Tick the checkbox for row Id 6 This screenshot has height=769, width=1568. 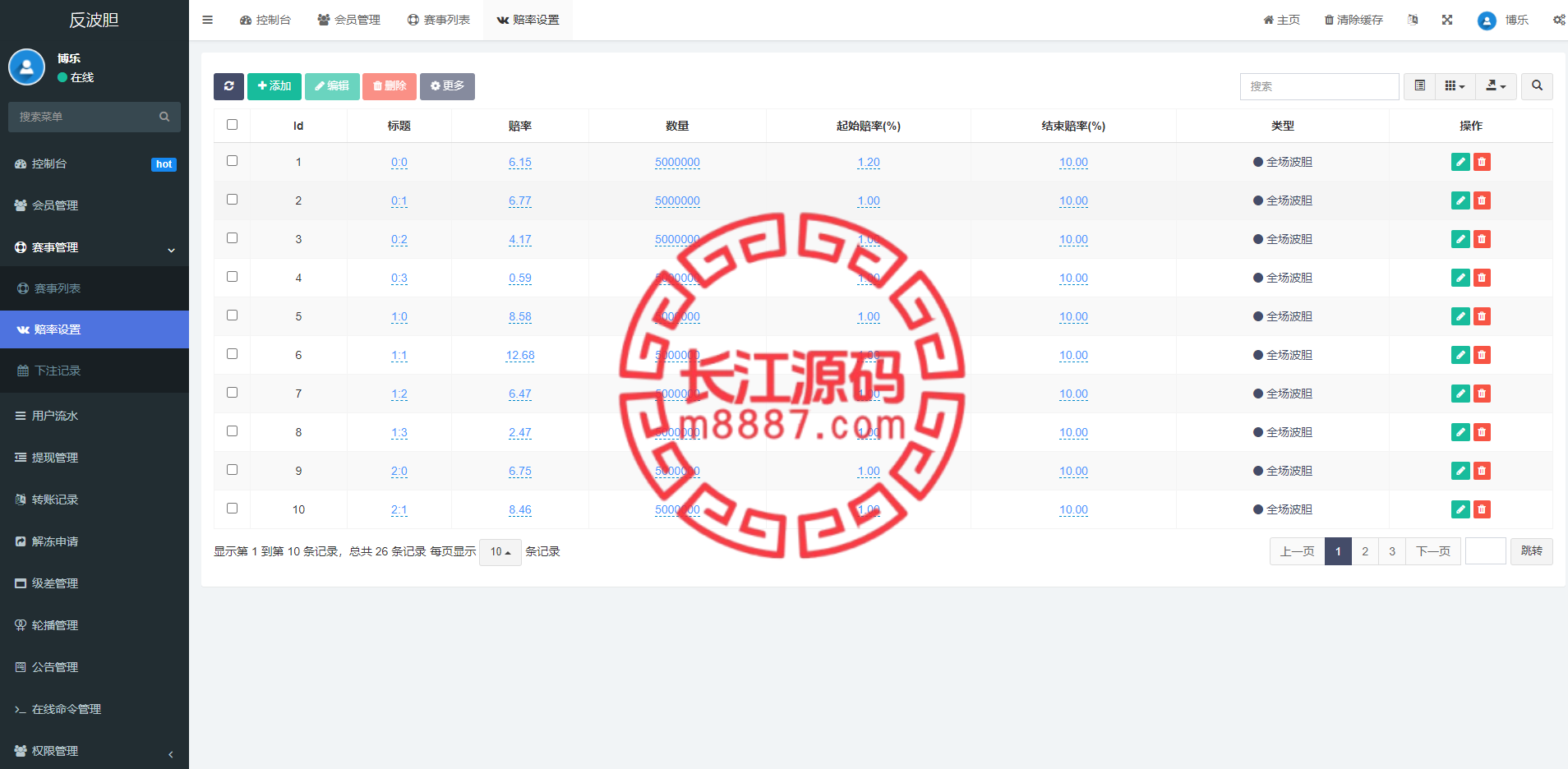click(232, 354)
